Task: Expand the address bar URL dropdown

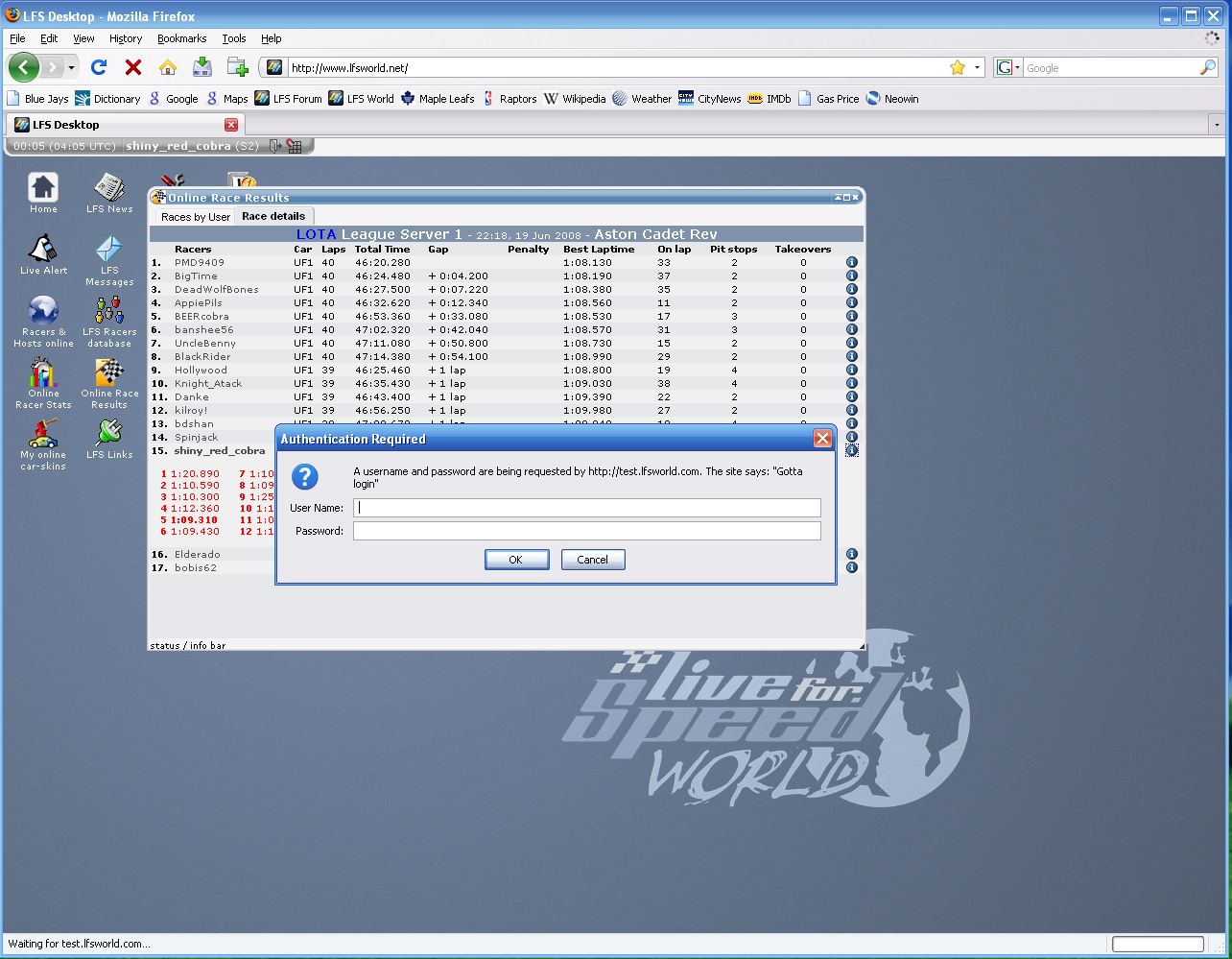Action: tap(978, 67)
